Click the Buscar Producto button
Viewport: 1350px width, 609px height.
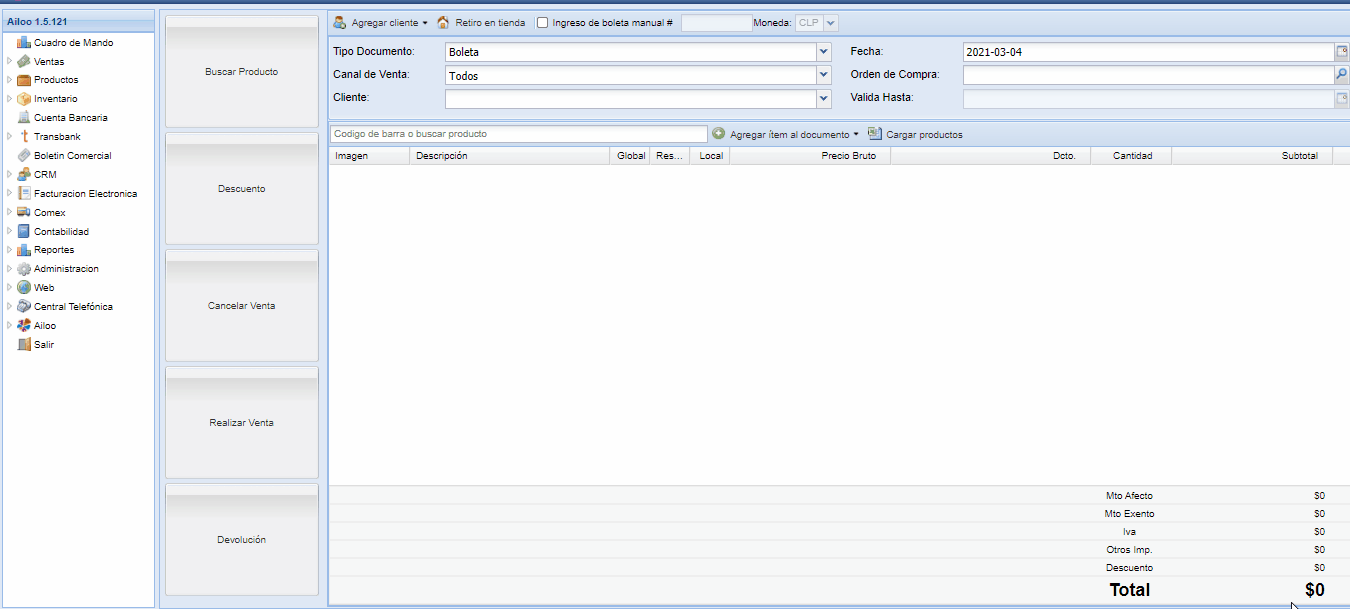tap(242, 71)
